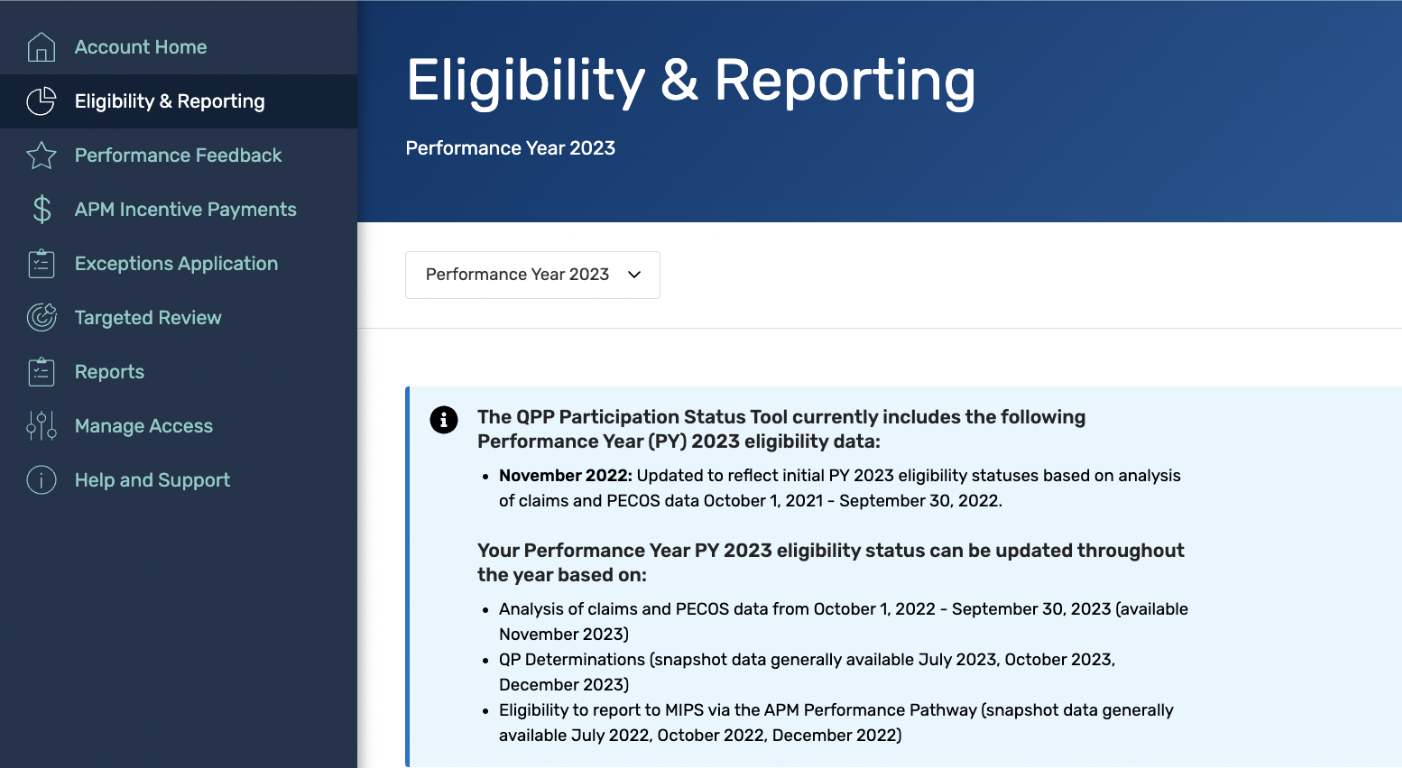This screenshot has height=768, width=1402.
Task: Select the Eligibility & Reporting pie chart icon
Action: (41, 101)
